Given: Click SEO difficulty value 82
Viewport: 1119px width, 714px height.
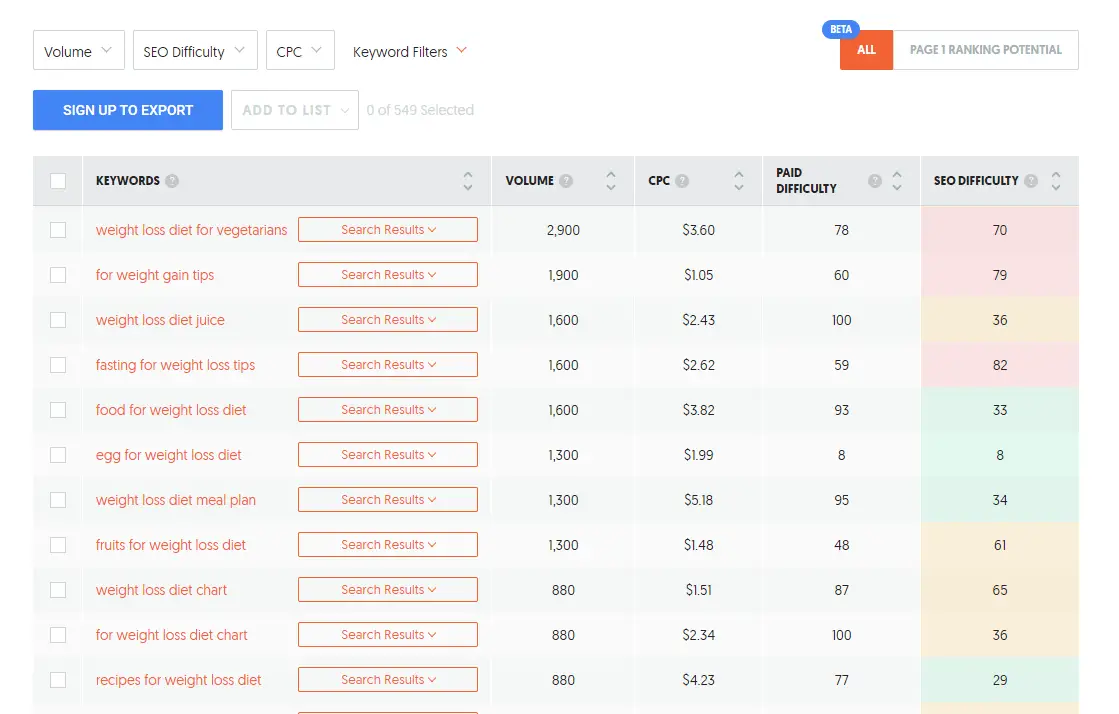Looking at the screenshot, I should click(1000, 365).
